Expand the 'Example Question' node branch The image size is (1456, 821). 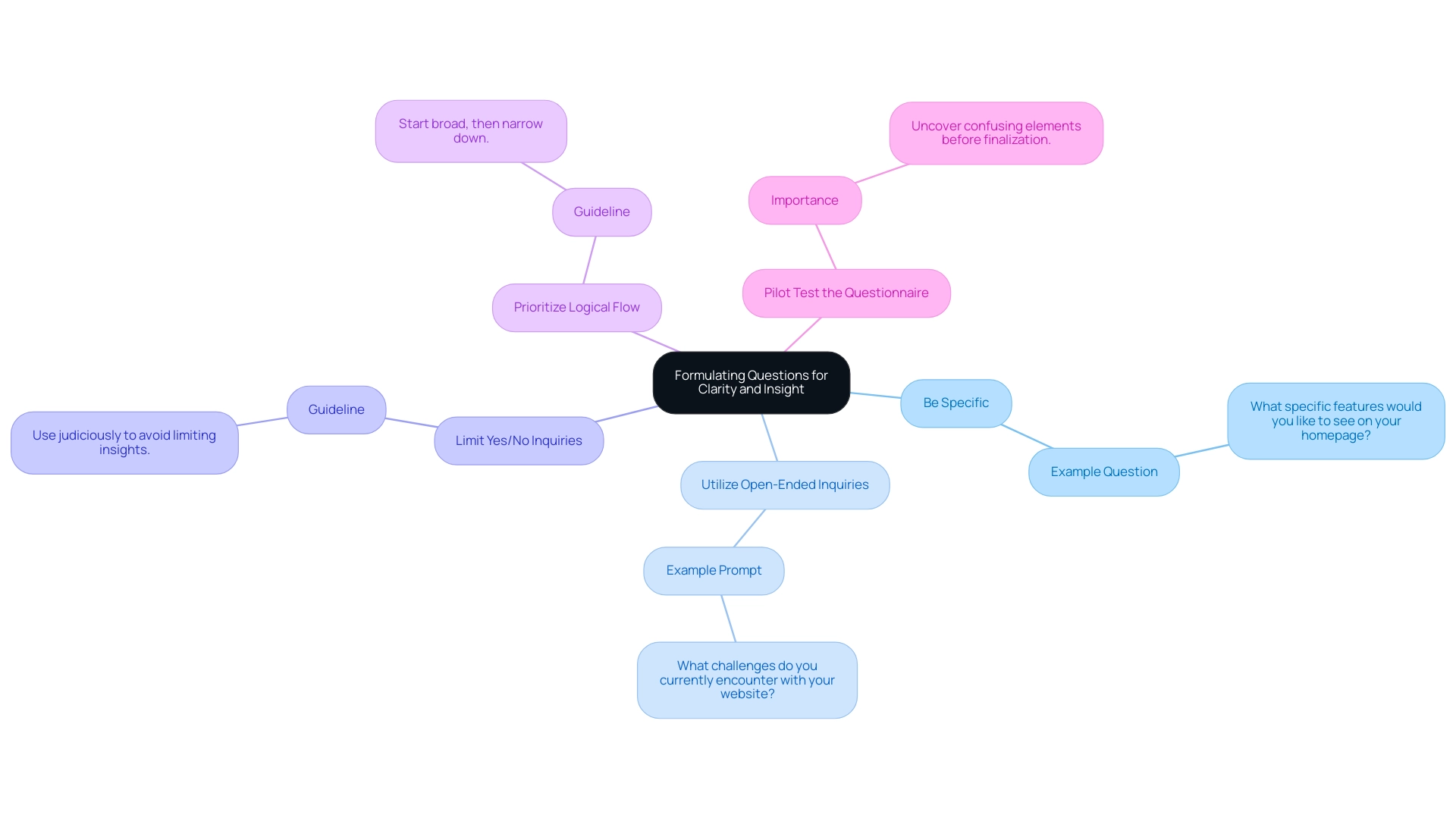coord(1102,470)
